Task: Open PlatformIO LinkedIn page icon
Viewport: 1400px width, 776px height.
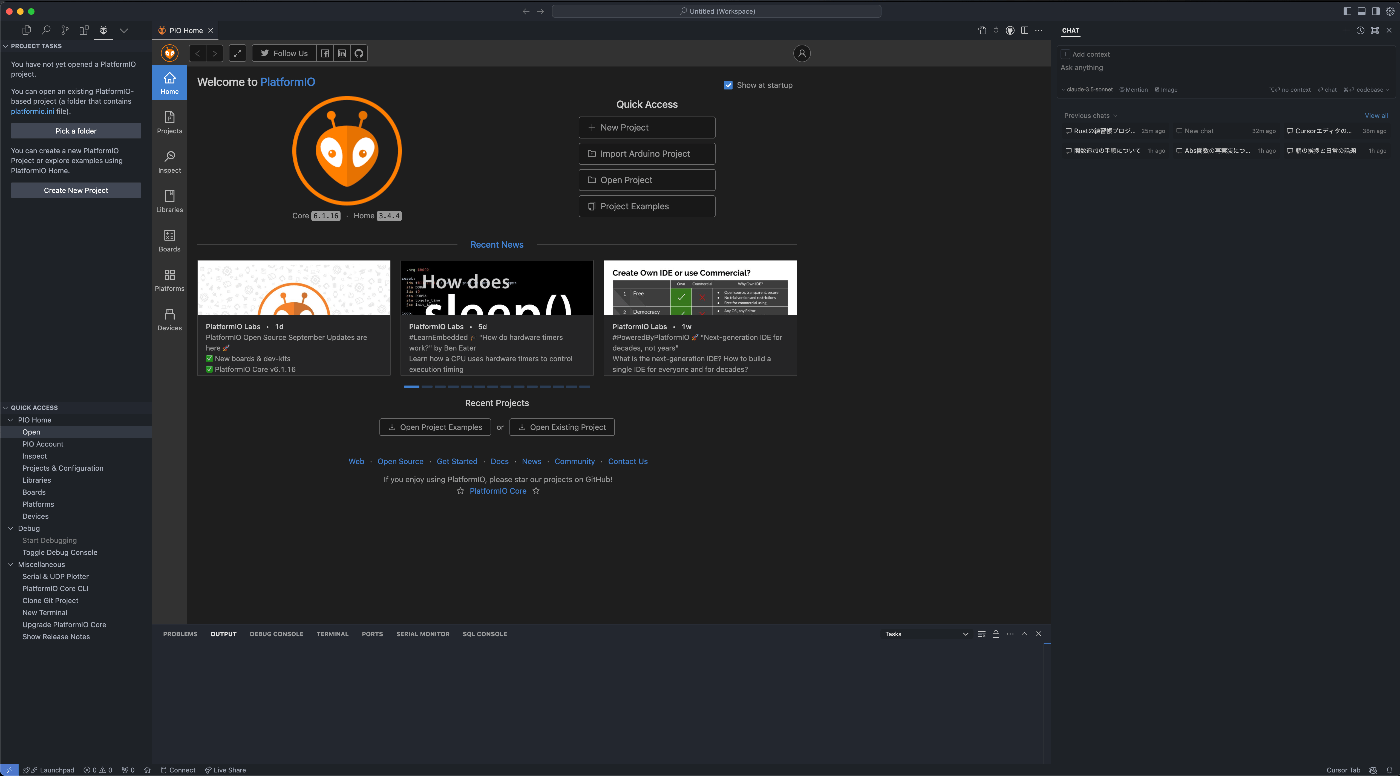Action: pyautogui.click(x=342, y=53)
